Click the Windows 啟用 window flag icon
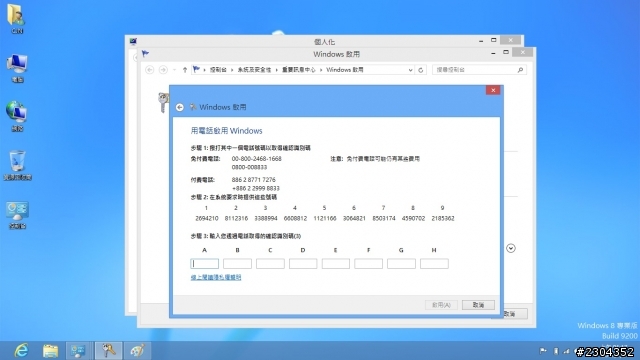 click(x=145, y=53)
